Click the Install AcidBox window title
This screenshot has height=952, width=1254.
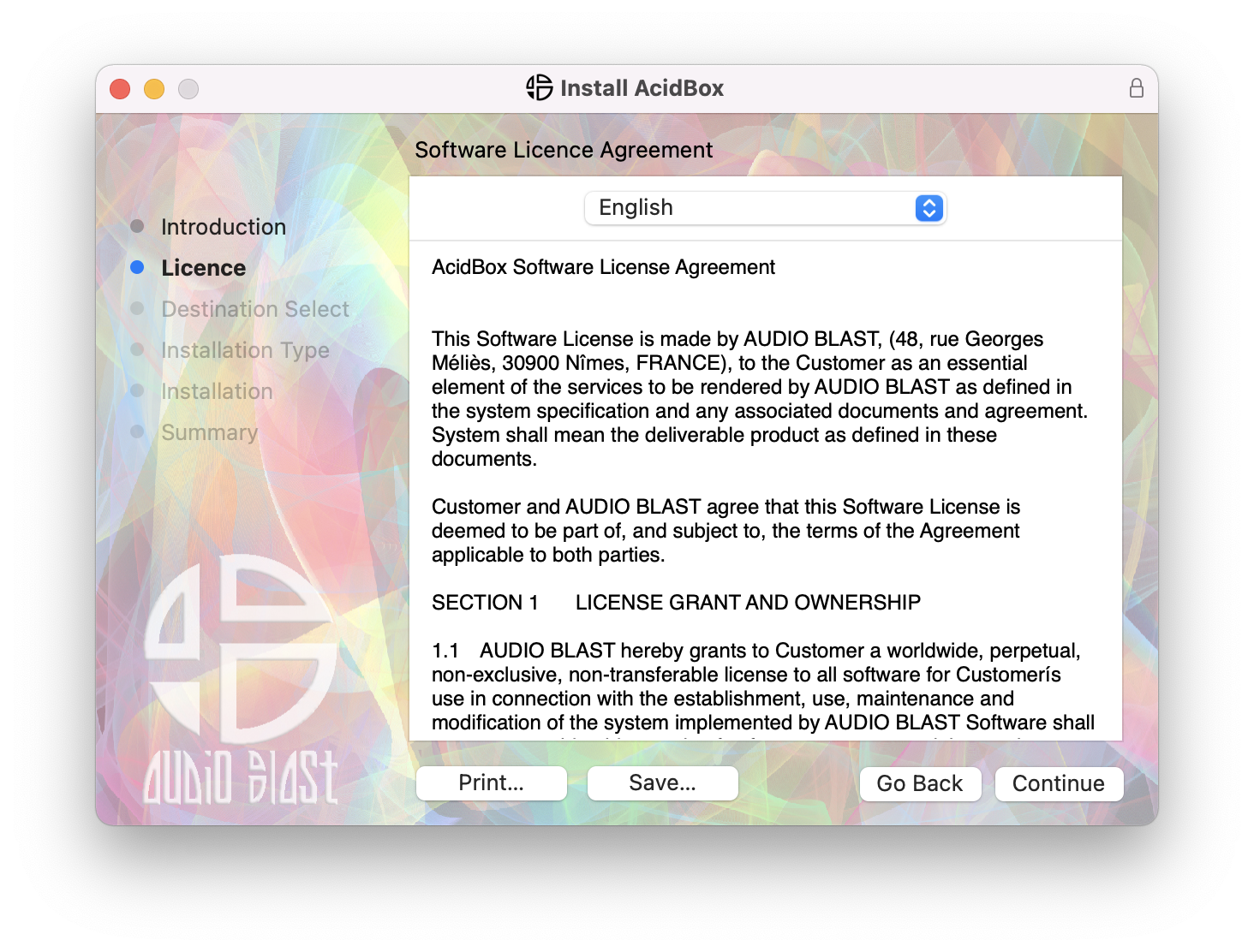[x=642, y=88]
